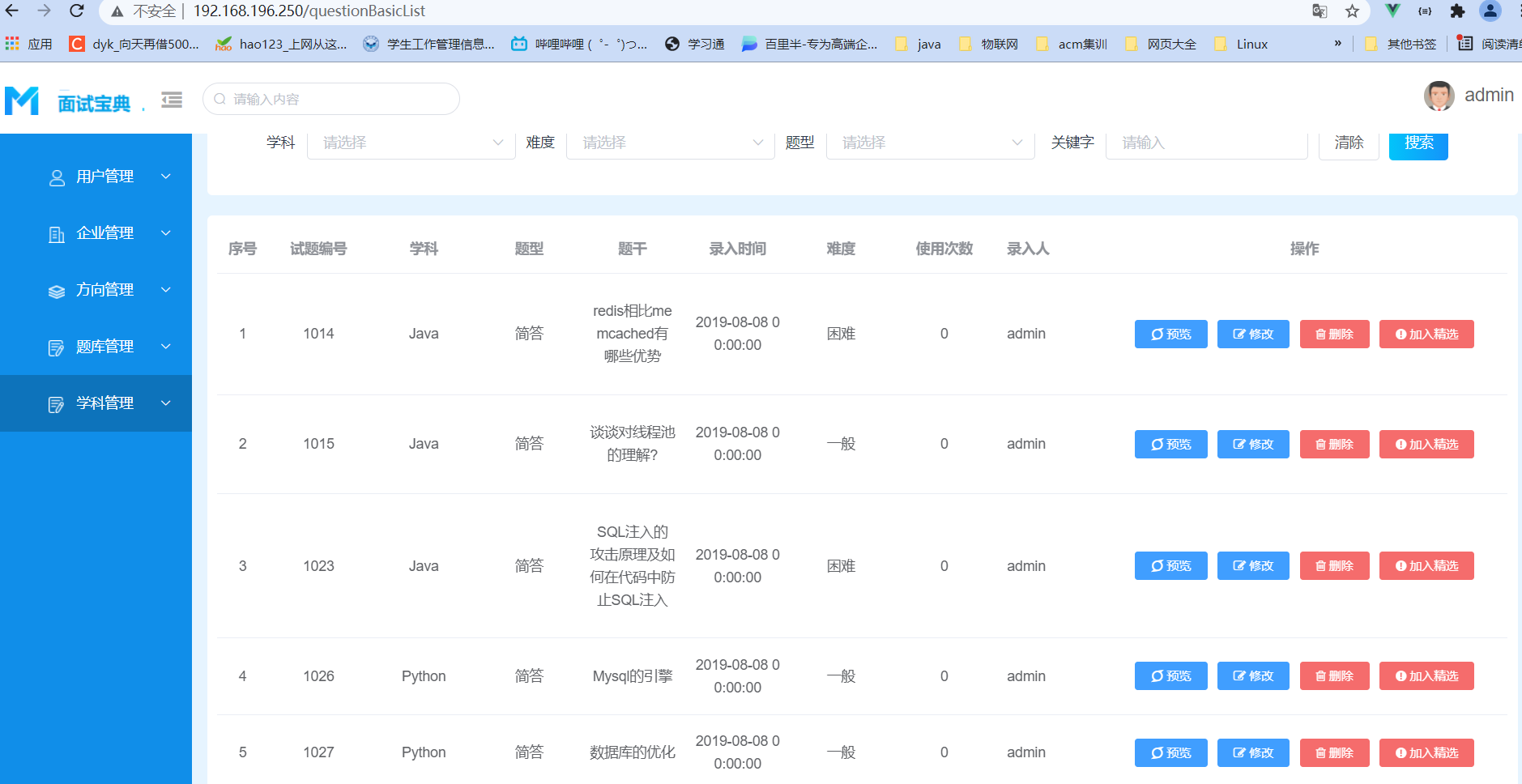The width and height of the screenshot is (1522, 784).
Task: Click column header 录入时间
Action: pos(737,249)
